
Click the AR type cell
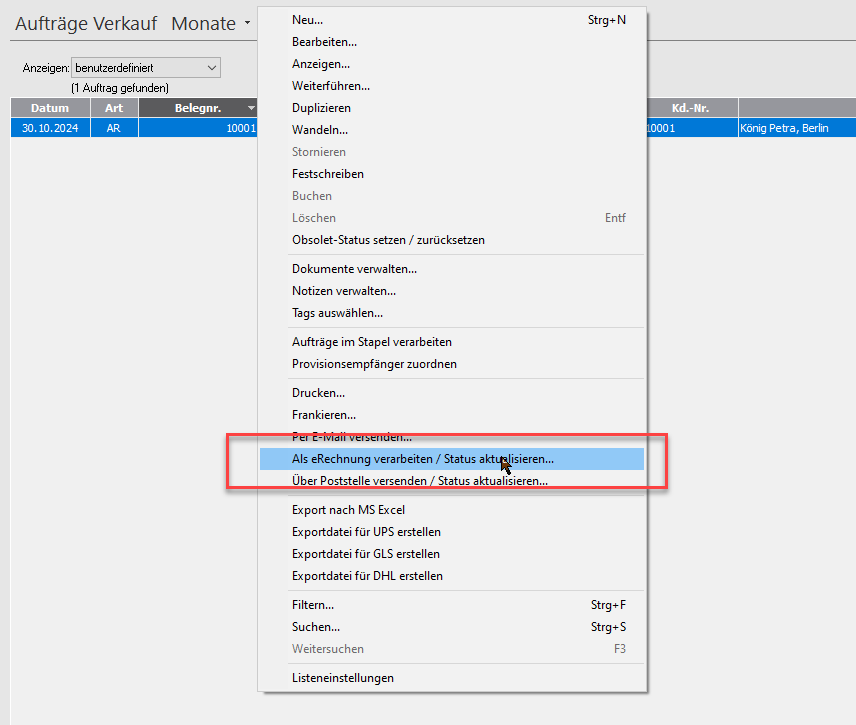(x=114, y=128)
